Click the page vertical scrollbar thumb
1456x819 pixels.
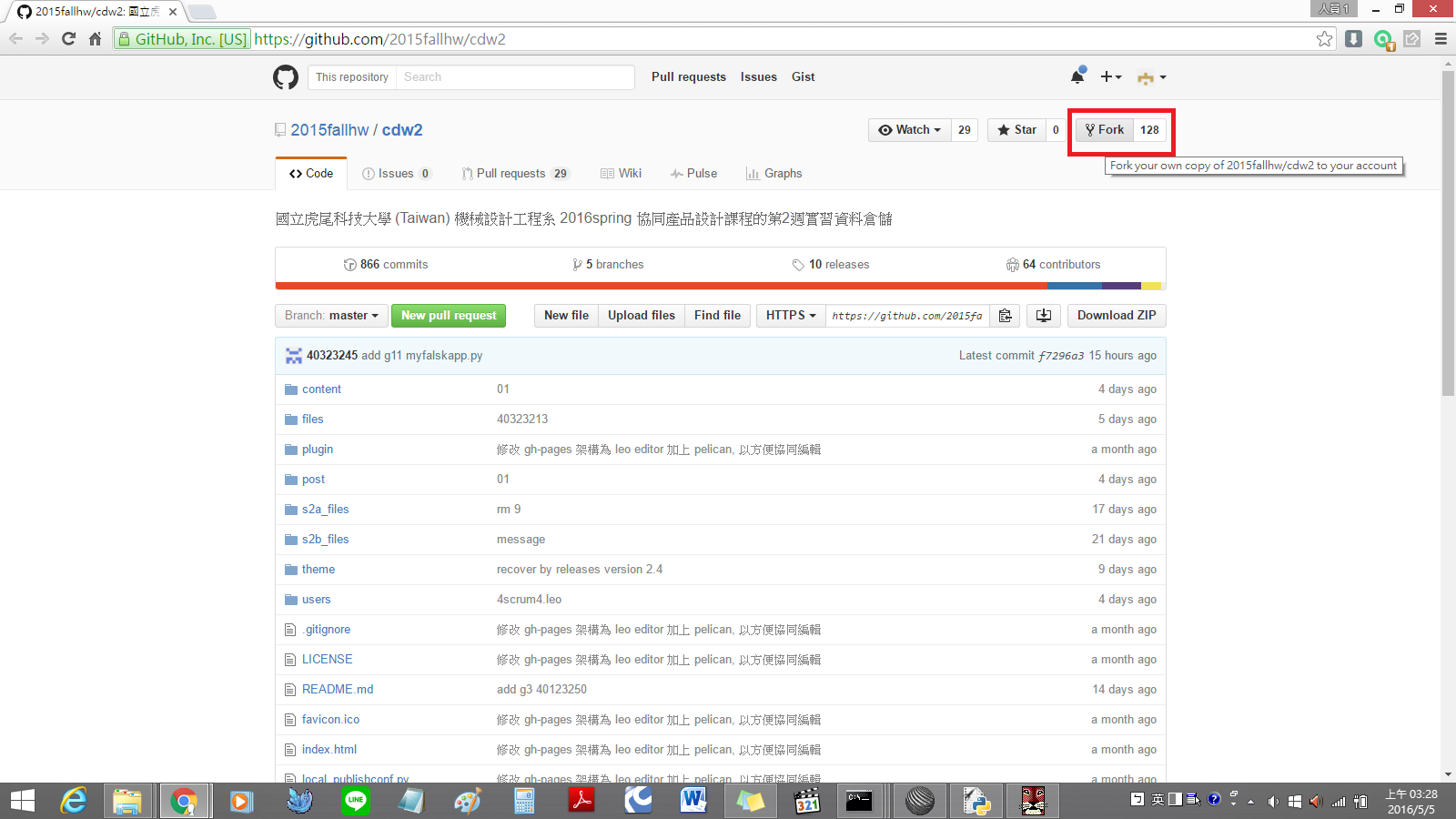click(1449, 233)
